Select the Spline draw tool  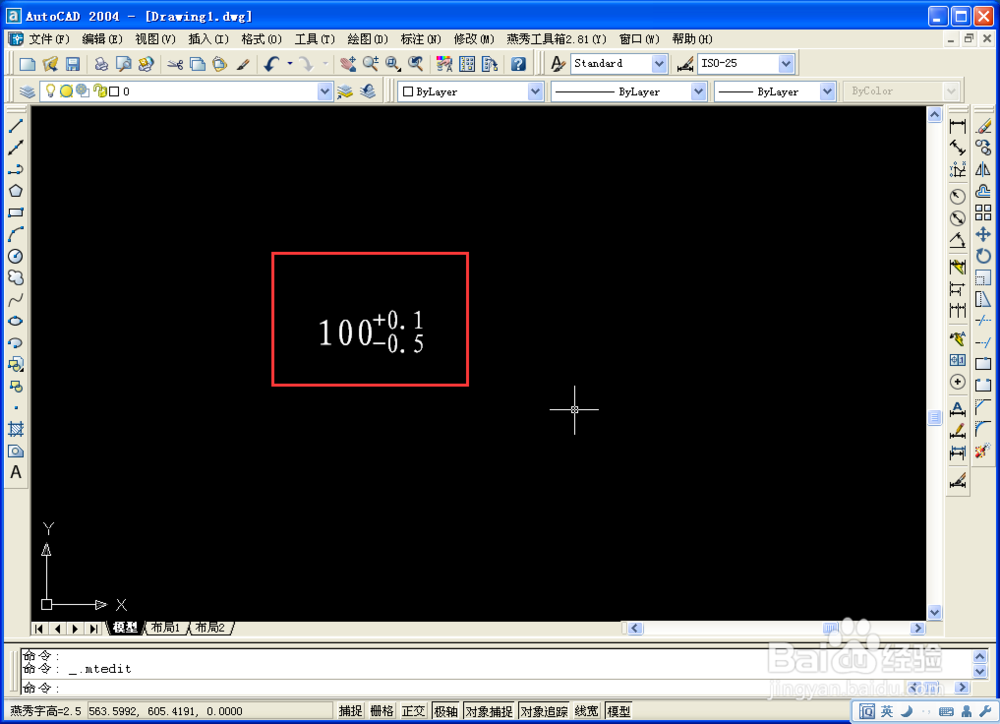(16, 299)
